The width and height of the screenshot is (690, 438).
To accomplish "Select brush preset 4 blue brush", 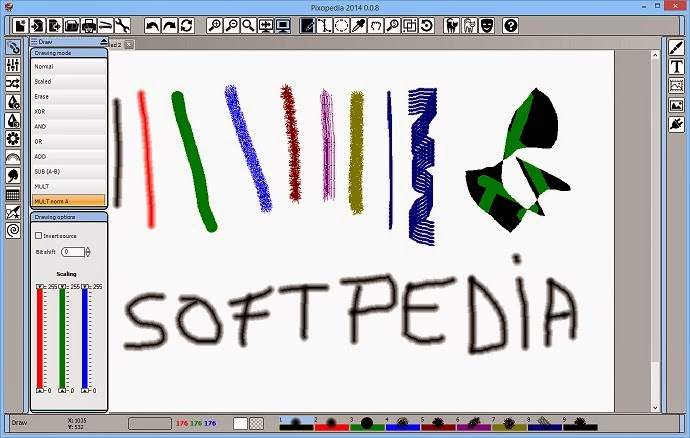I will tap(403, 423).
